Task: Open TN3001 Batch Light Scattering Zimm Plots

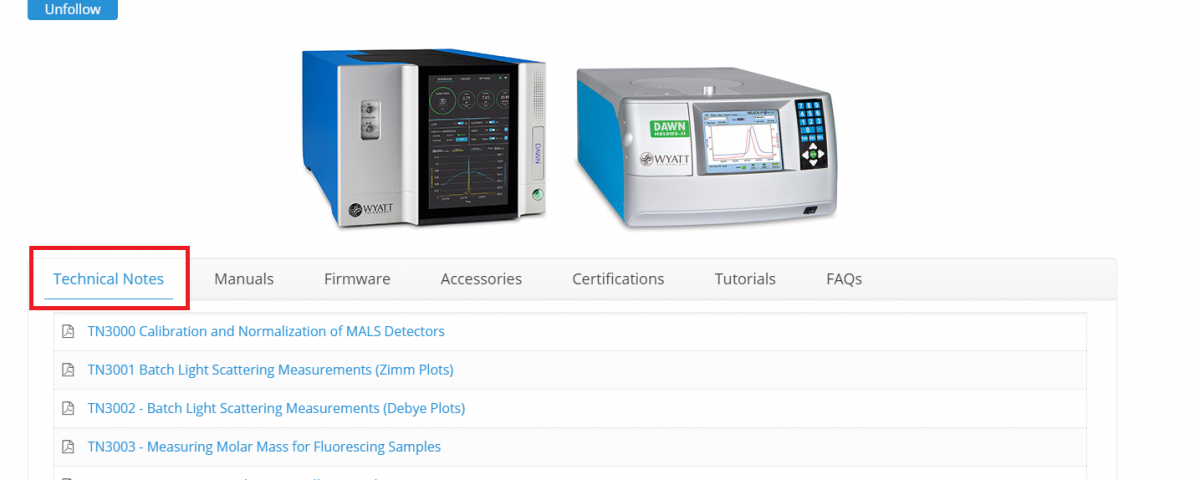Action: [270, 370]
